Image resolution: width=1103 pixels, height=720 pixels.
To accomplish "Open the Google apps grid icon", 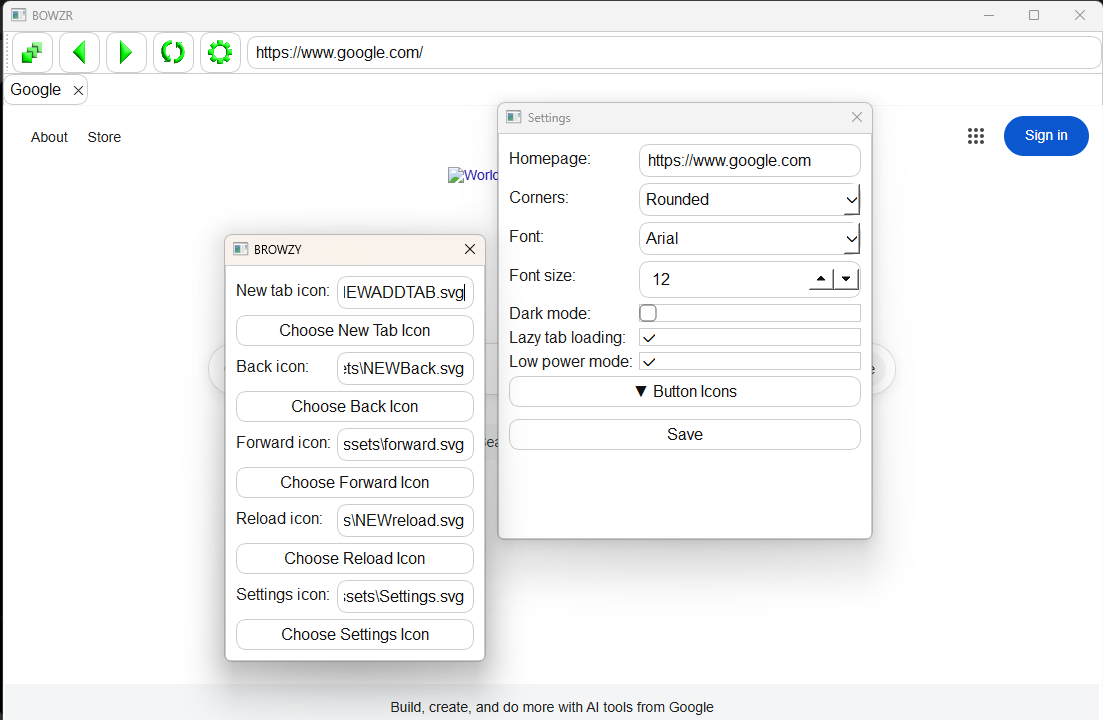I will point(976,136).
